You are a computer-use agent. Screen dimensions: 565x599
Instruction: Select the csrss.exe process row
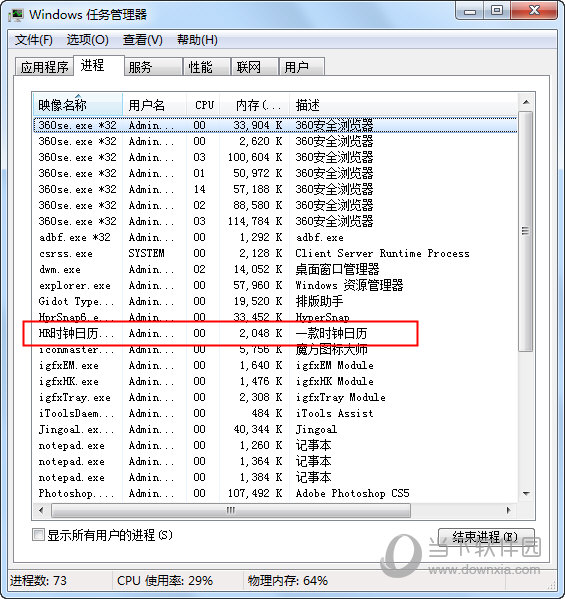pos(275,254)
